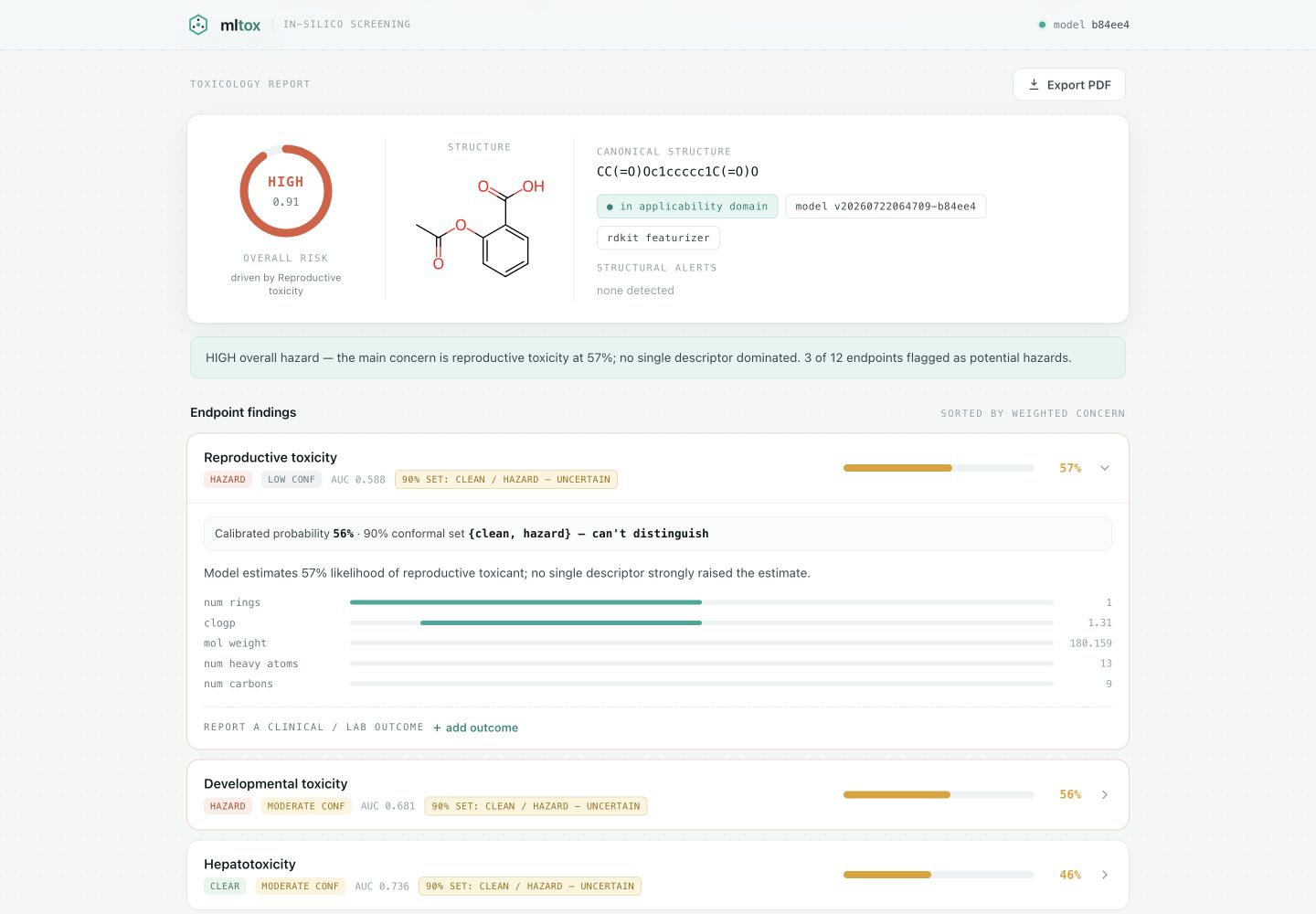
Task: Click the model v20260722064709-b84ee4 tag
Action: [886, 207]
